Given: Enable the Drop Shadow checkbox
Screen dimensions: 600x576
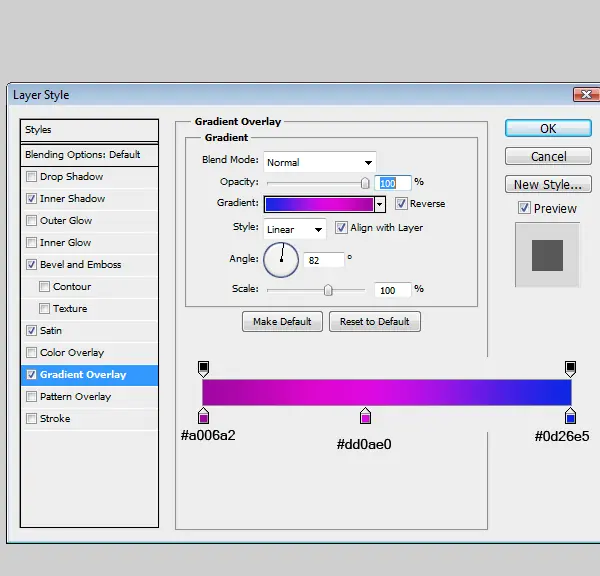Looking at the screenshot, I should (31, 176).
